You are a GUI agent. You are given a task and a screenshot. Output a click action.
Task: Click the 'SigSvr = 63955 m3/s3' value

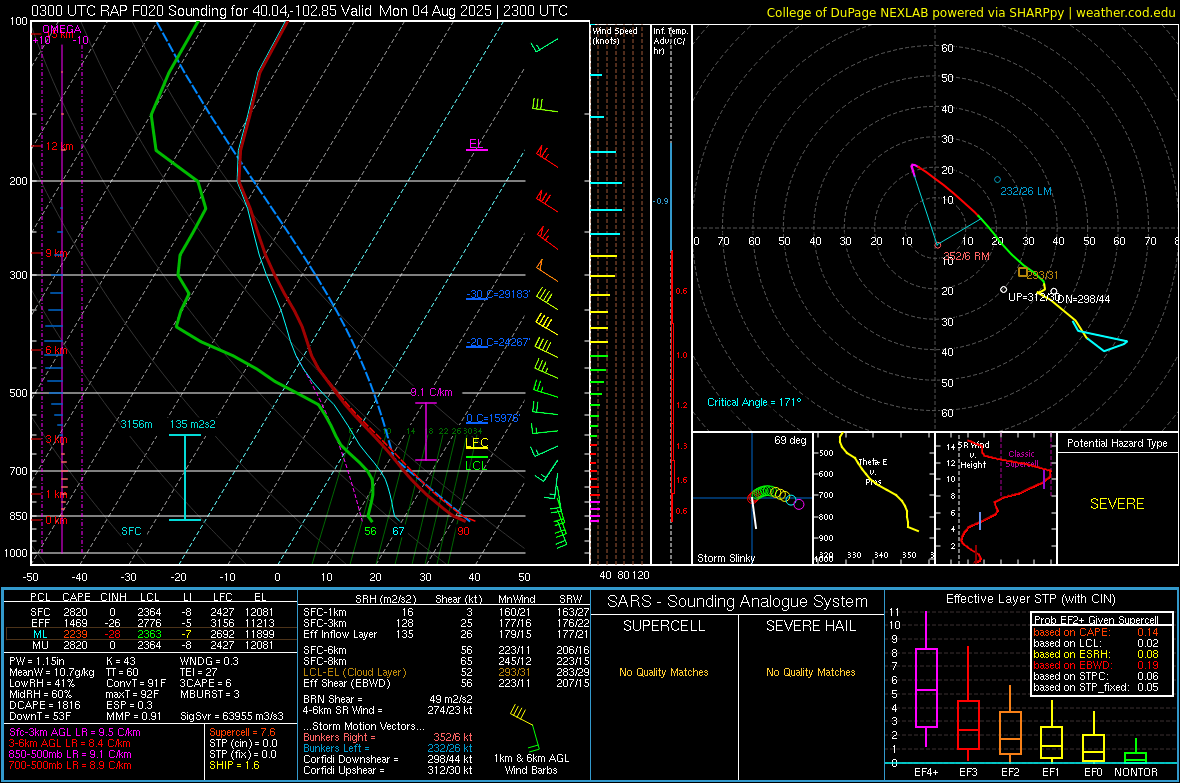232,716
